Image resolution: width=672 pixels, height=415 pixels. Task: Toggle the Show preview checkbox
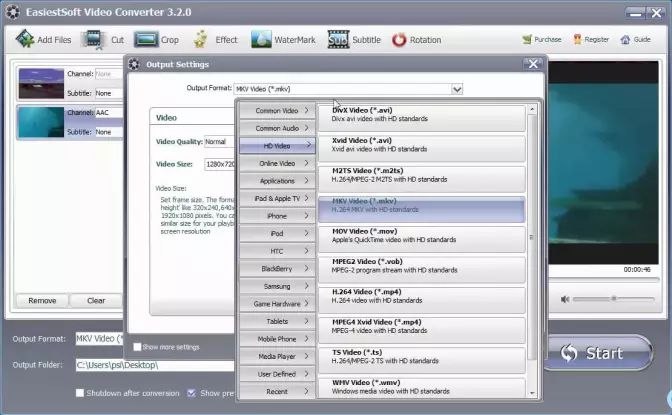(x=192, y=393)
